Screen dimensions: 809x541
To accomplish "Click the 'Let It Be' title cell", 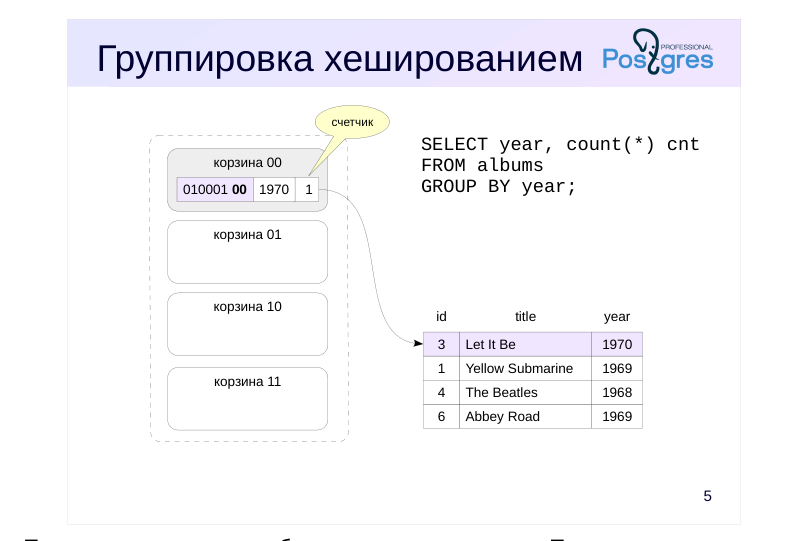I will click(x=525, y=344).
